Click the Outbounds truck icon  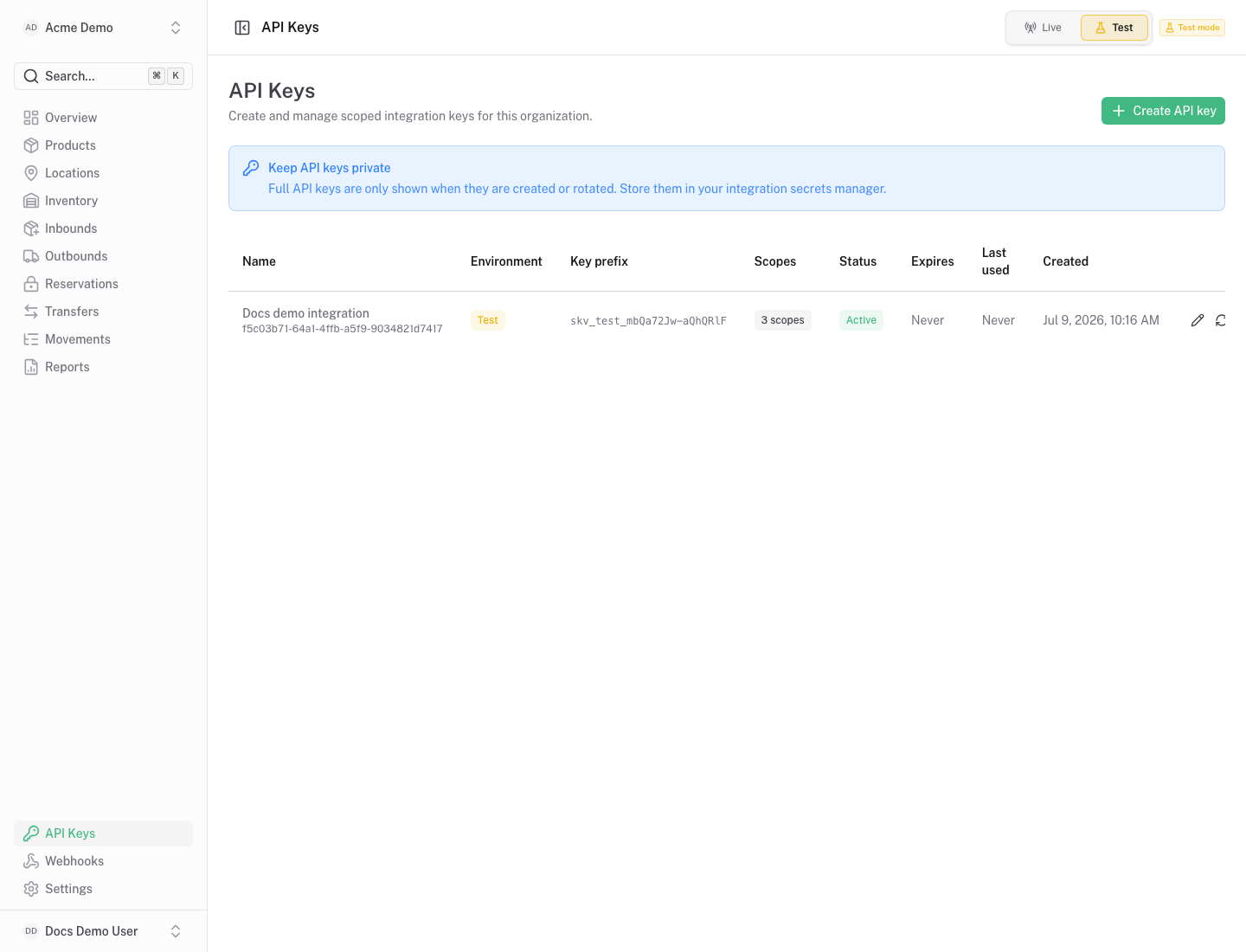(31, 256)
